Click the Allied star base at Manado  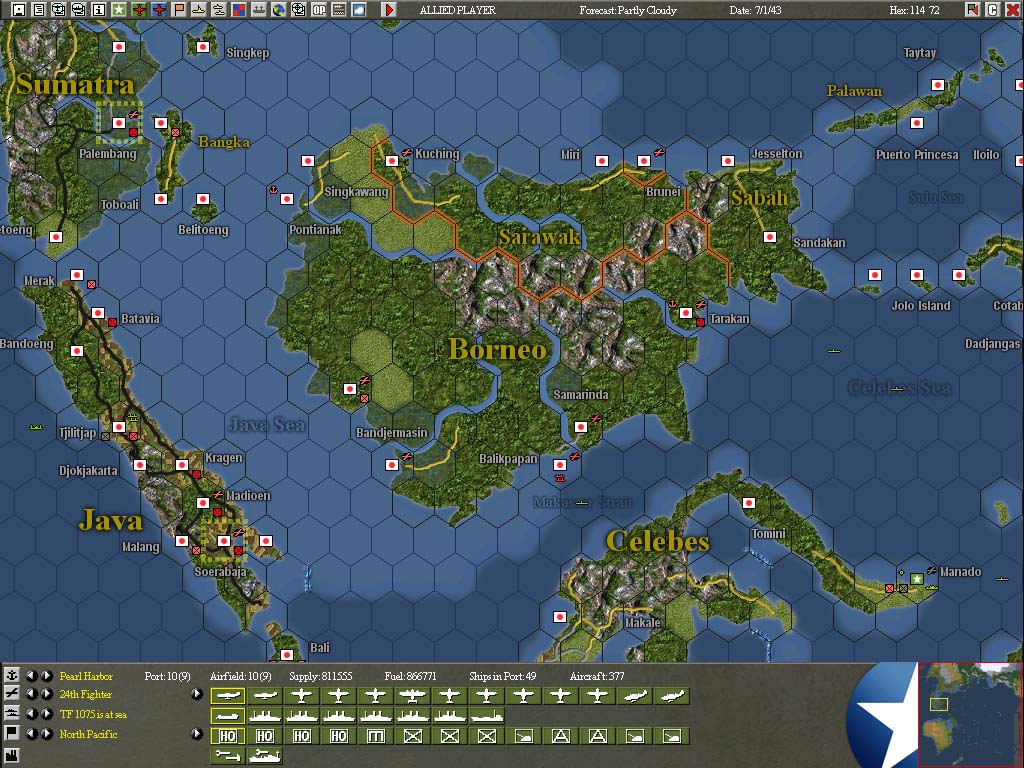pos(917,579)
